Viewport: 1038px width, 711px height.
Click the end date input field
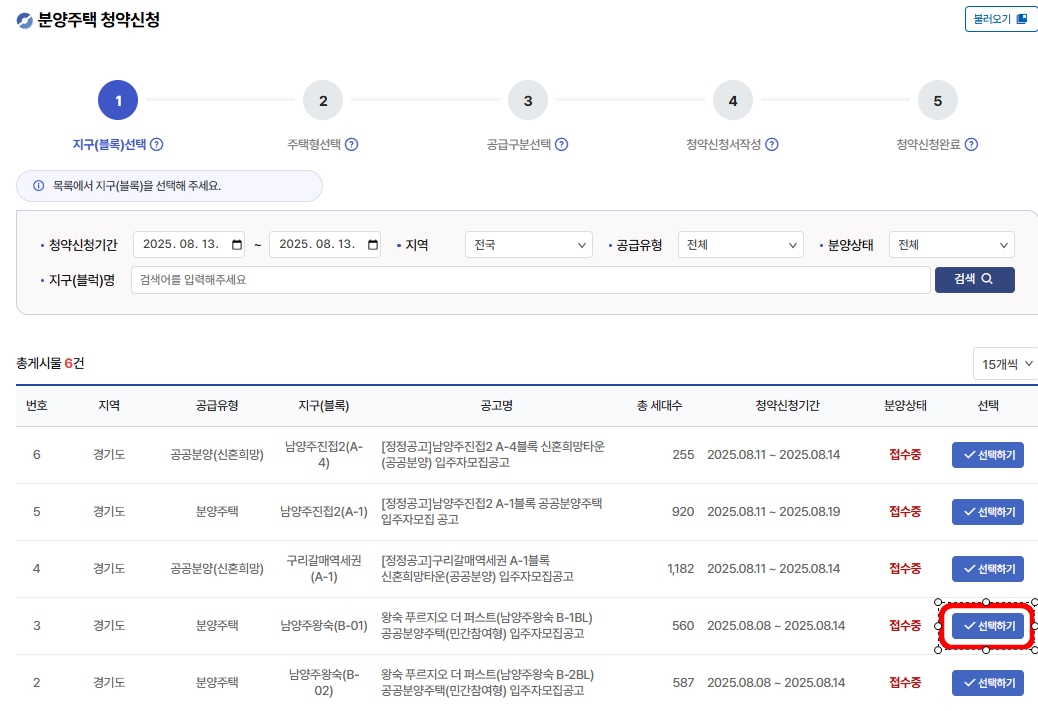tap(325, 245)
